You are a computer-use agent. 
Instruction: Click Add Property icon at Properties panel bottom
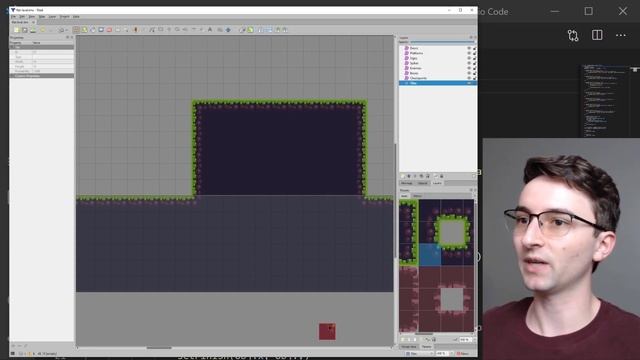(13, 346)
